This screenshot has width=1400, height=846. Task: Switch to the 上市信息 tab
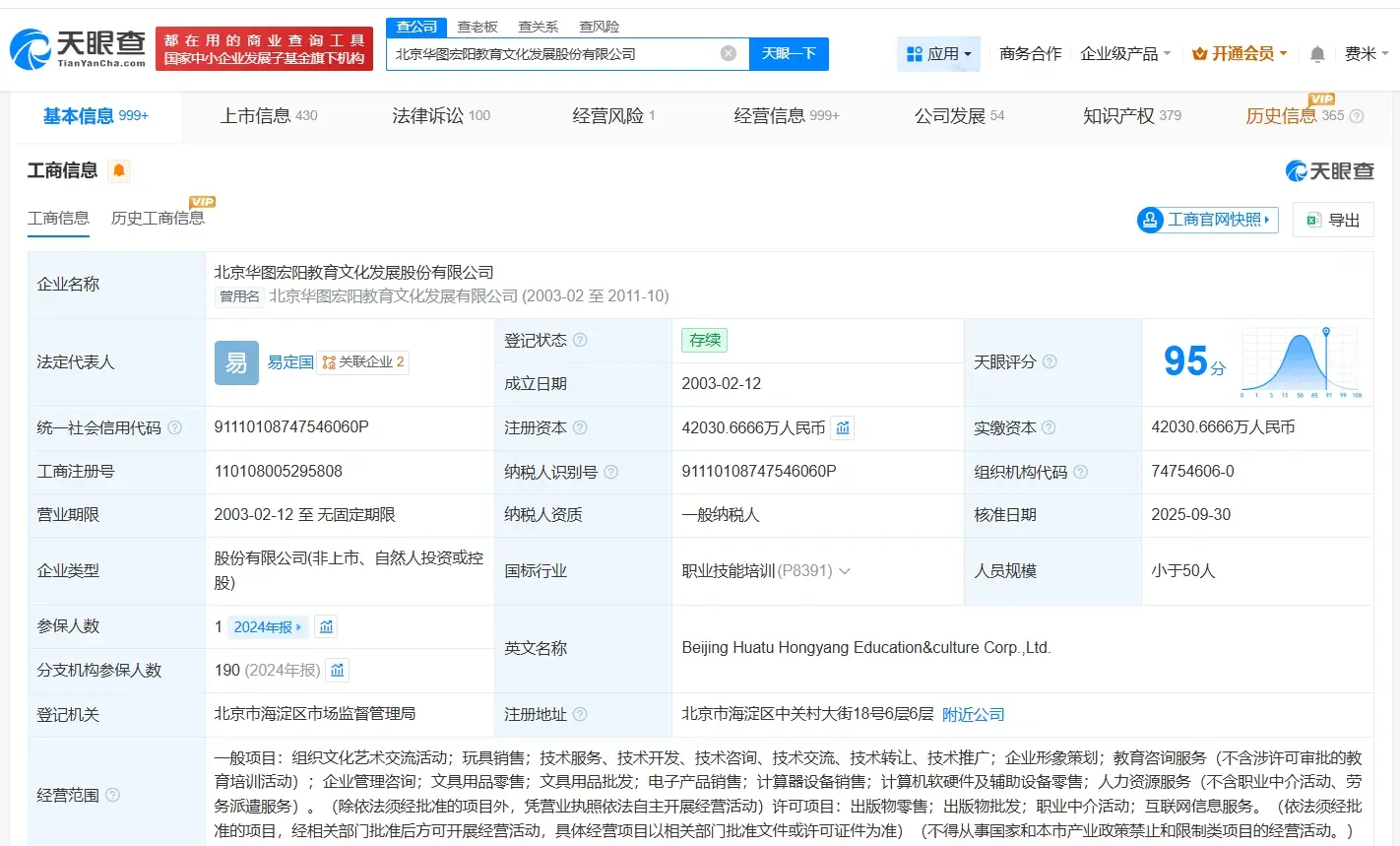tap(258, 115)
